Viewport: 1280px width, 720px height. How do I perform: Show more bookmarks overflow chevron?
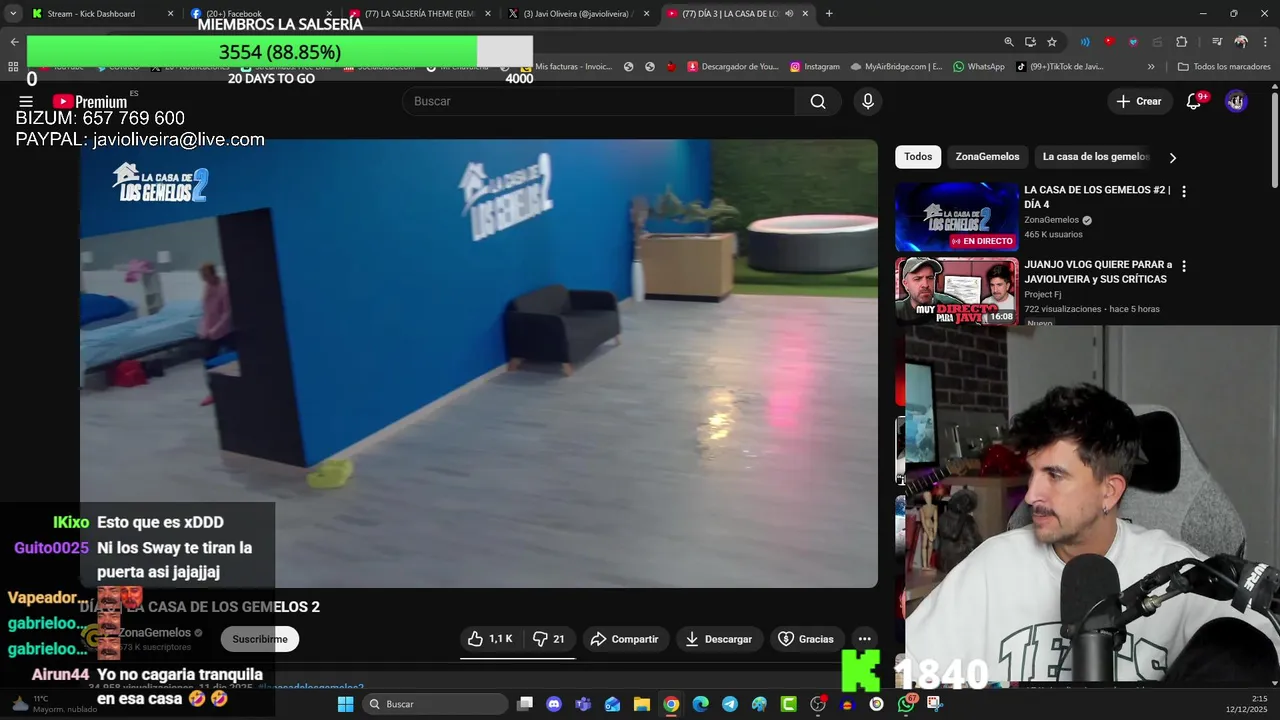(1151, 67)
